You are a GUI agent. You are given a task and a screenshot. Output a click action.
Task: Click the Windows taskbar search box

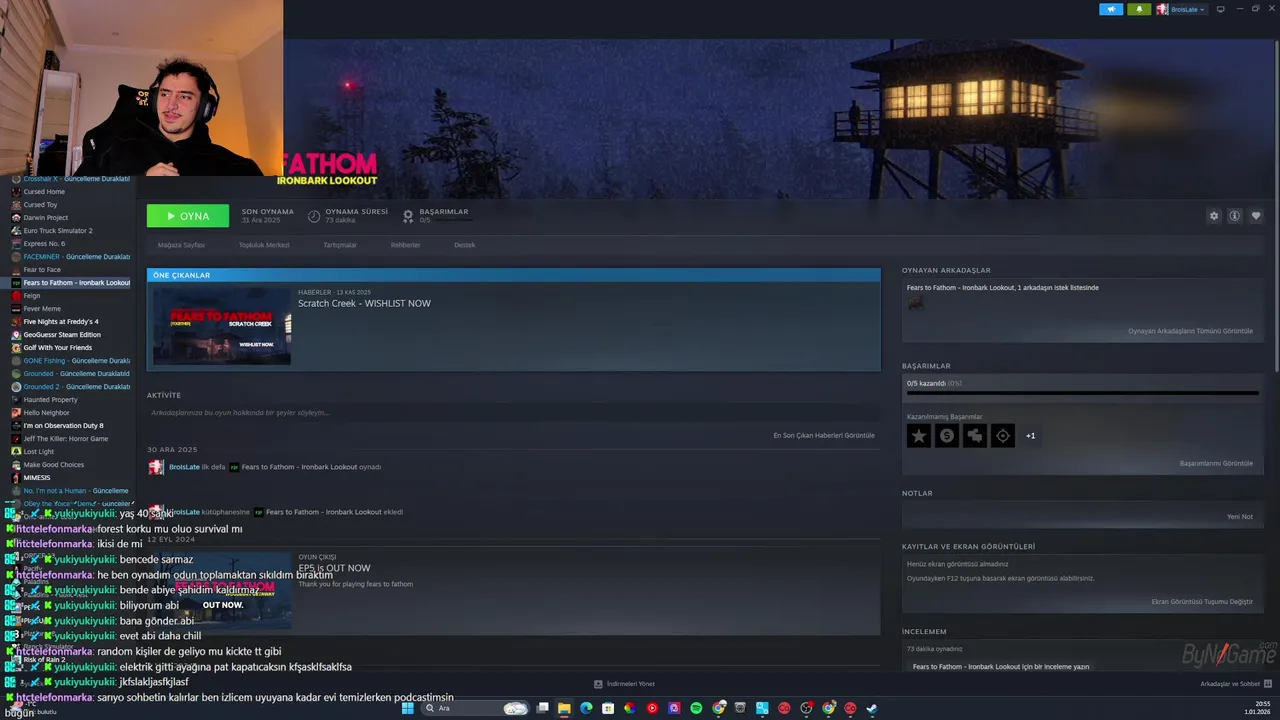point(475,708)
